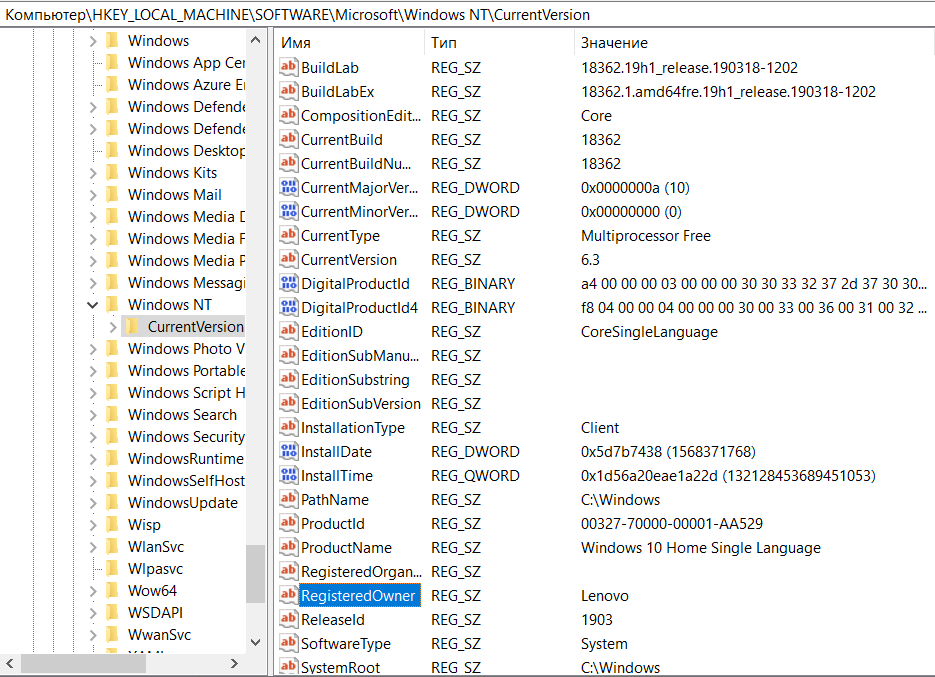Click the Multiprocessor Free value data
The width and height of the screenshot is (935, 677).
pos(645,236)
